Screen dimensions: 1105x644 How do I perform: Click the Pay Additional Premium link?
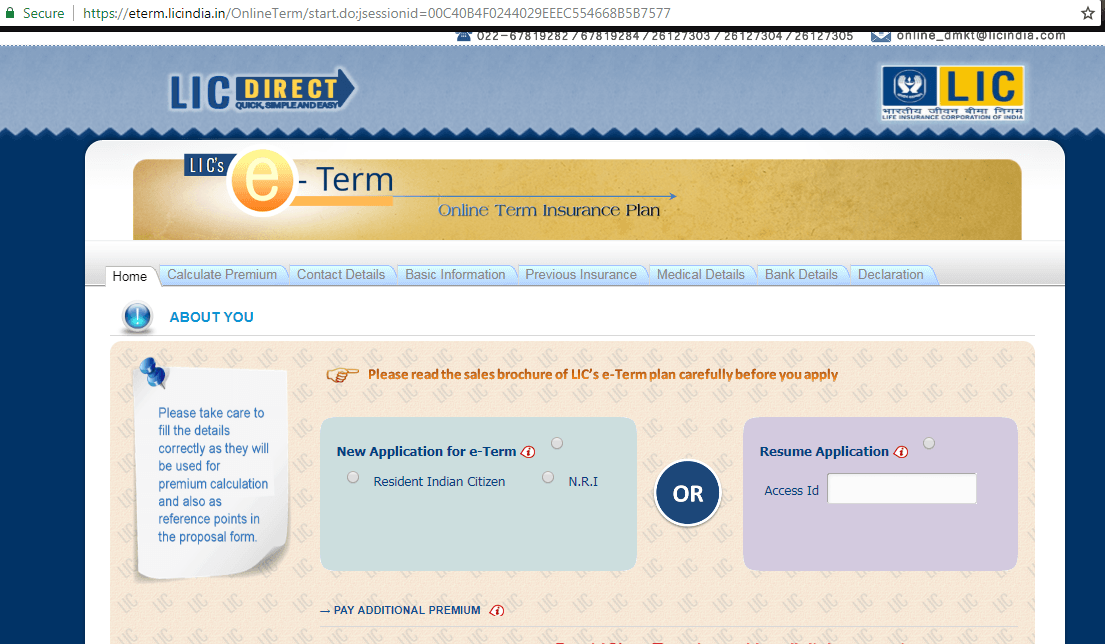tap(406, 610)
